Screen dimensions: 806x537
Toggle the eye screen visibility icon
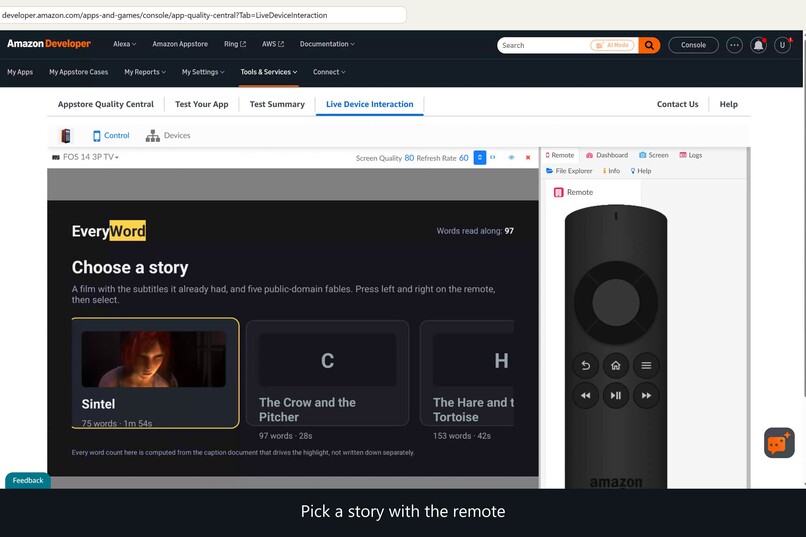(x=511, y=157)
